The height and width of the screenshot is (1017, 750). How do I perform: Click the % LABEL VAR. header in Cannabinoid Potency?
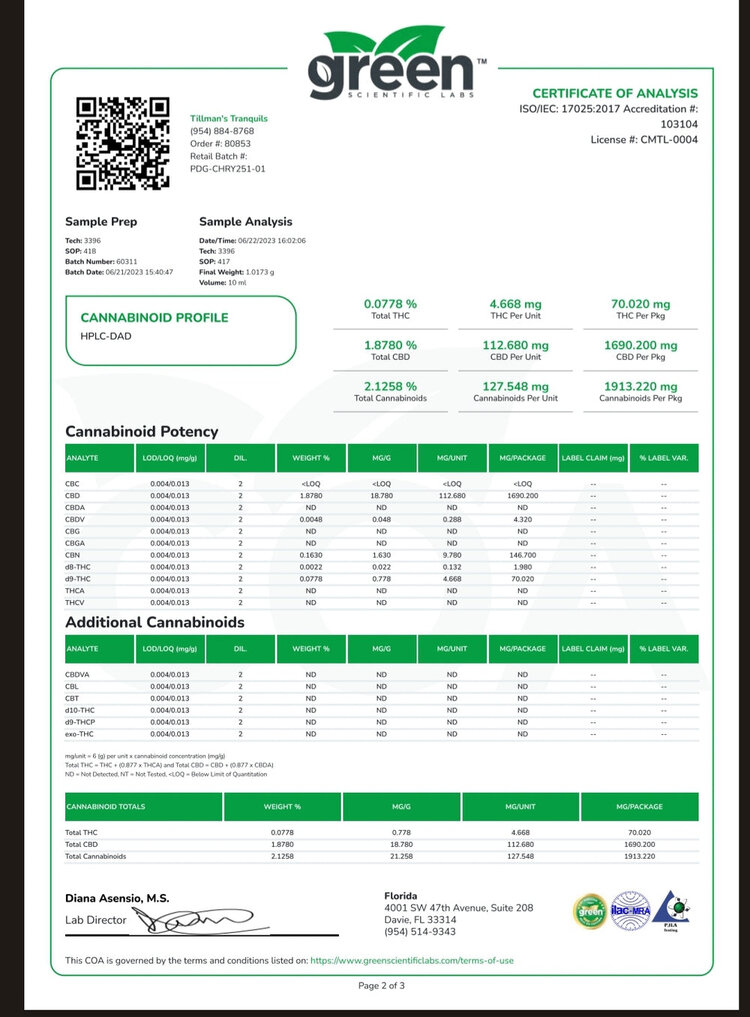pyautogui.click(x=664, y=458)
